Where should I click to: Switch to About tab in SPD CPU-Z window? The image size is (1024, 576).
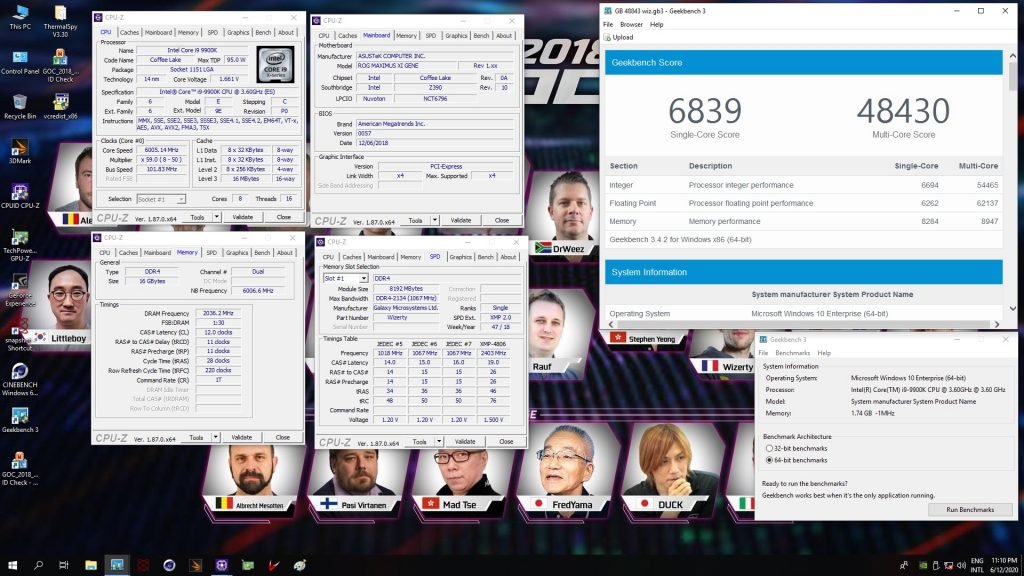(x=508, y=257)
